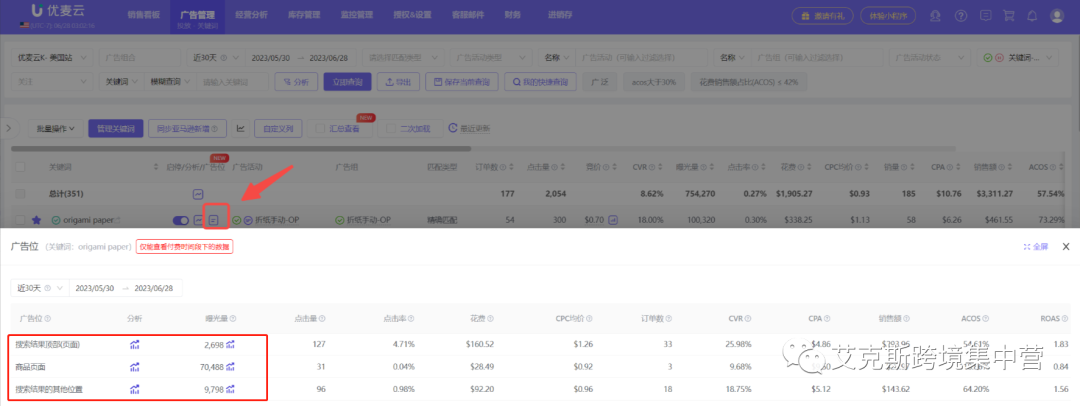
Task: Open ad placement icon in origami paper row
Action: click(214, 220)
